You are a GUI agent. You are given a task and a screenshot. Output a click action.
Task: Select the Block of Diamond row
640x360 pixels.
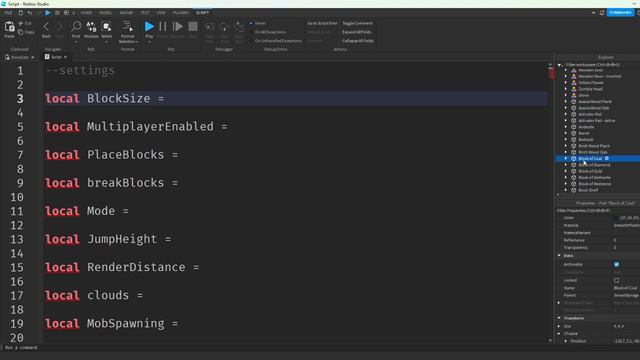pos(598,165)
